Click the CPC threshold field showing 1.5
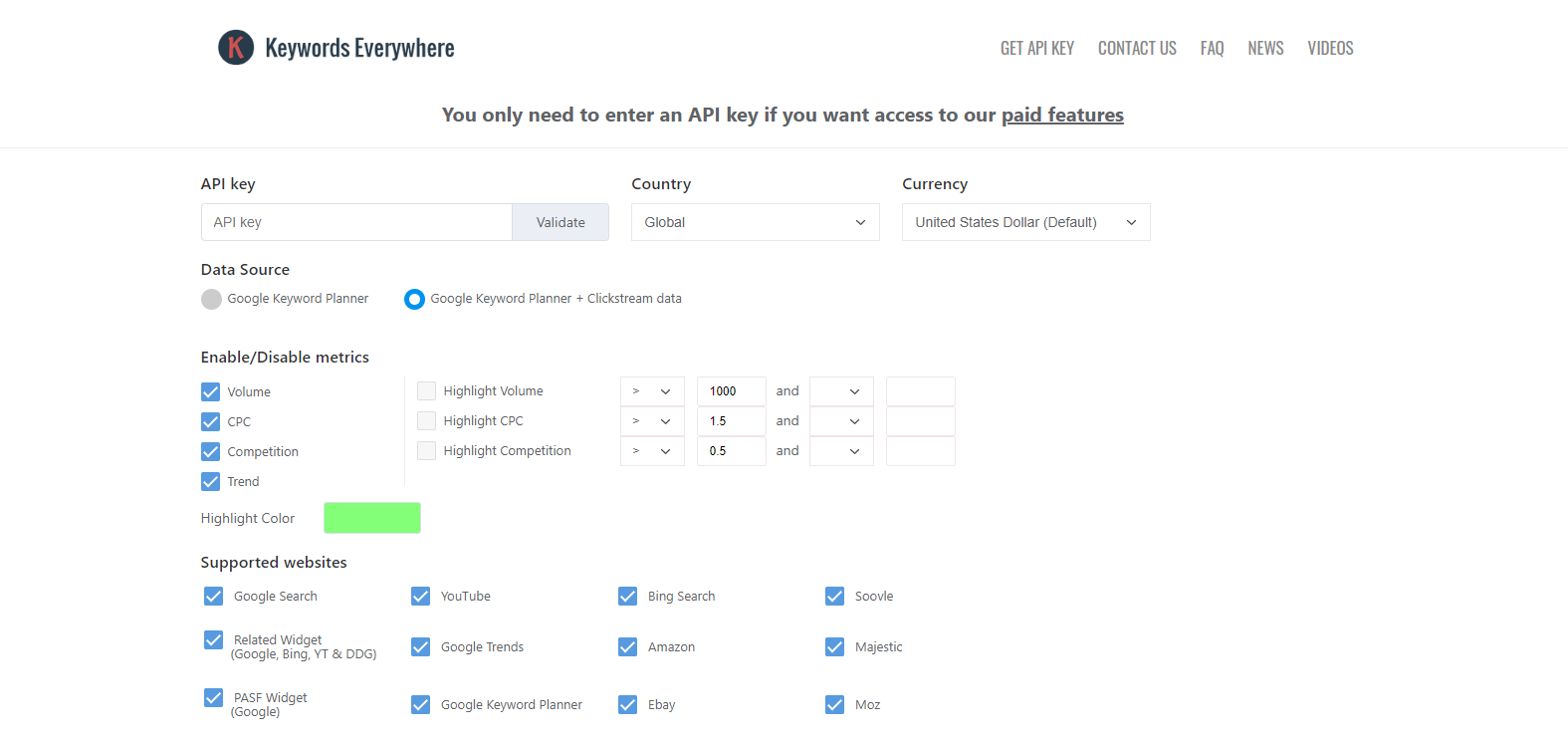The width and height of the screenshot is (1568, 744). [732, 421]
